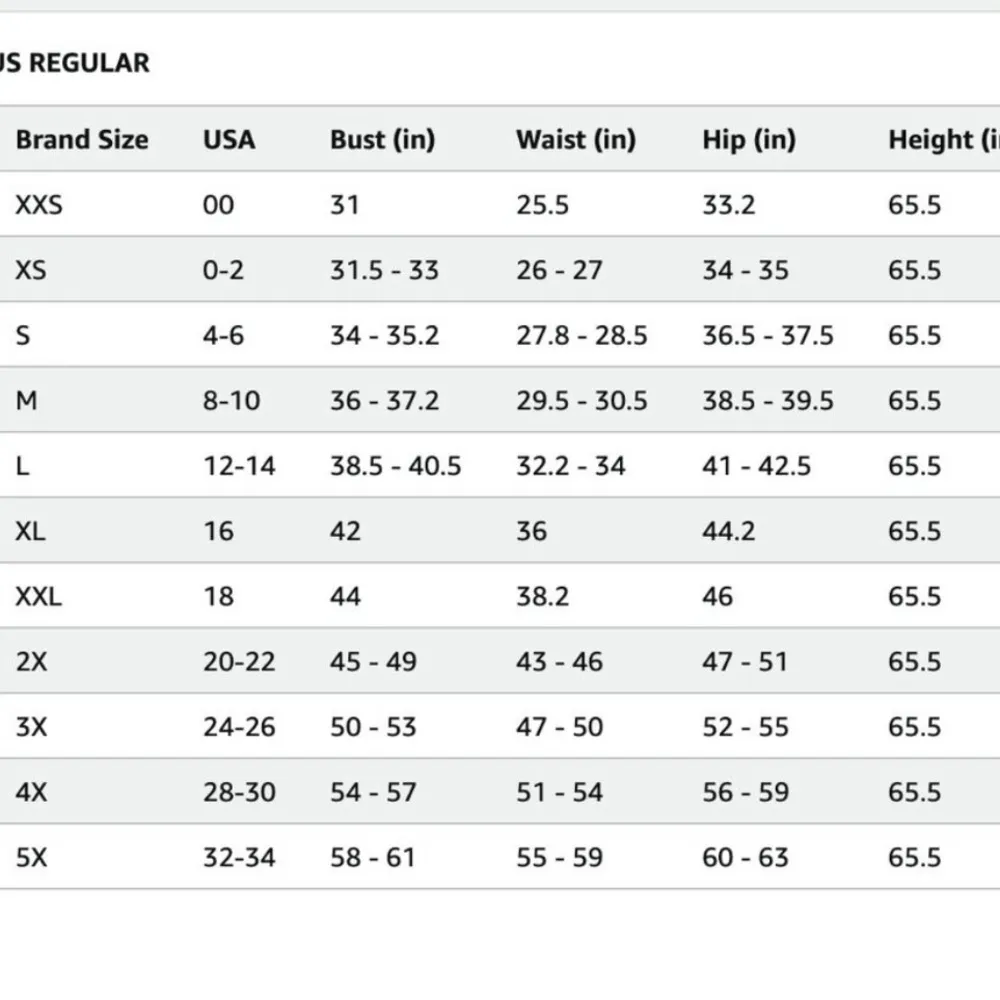Click the Height column header
The image size is (1000, 1000).
[x=942, y=140]
